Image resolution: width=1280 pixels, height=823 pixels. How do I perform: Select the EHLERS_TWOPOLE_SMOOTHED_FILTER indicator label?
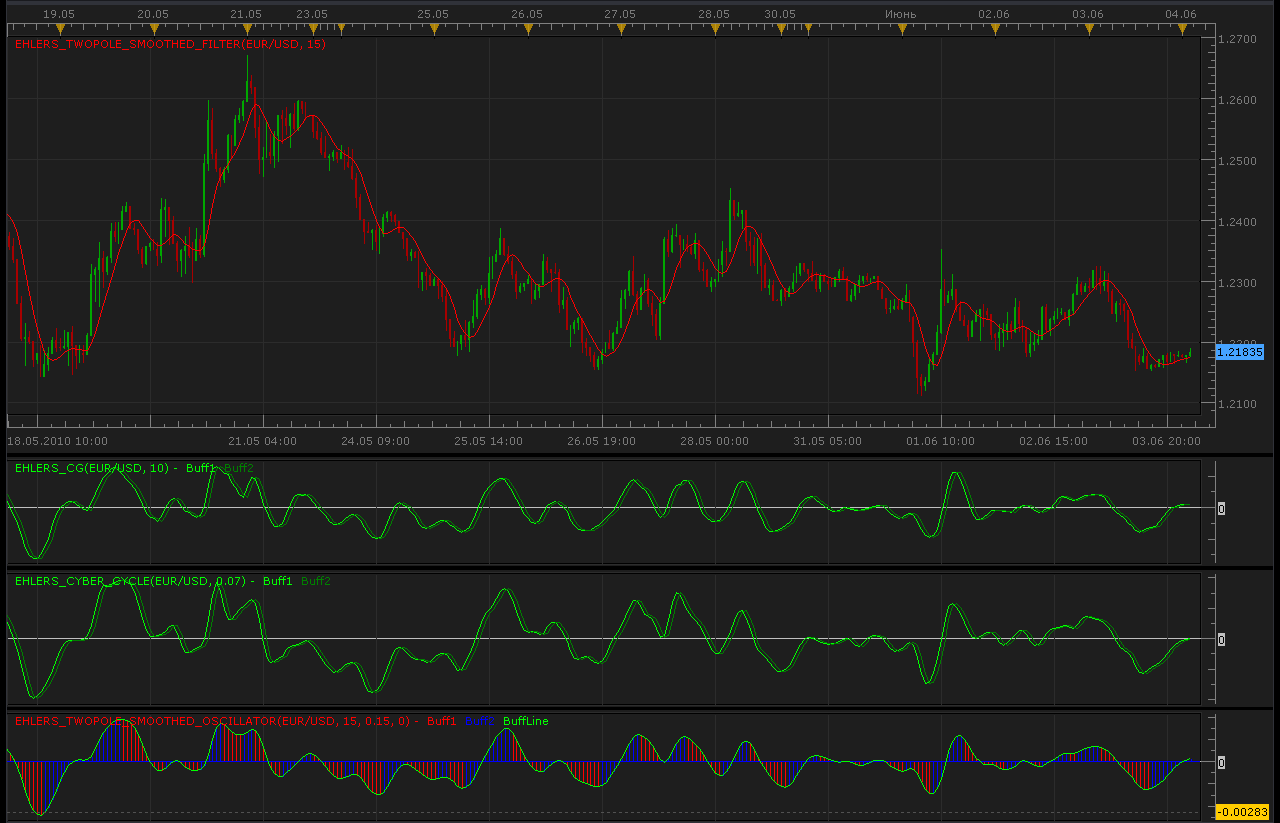click(170, 44)
